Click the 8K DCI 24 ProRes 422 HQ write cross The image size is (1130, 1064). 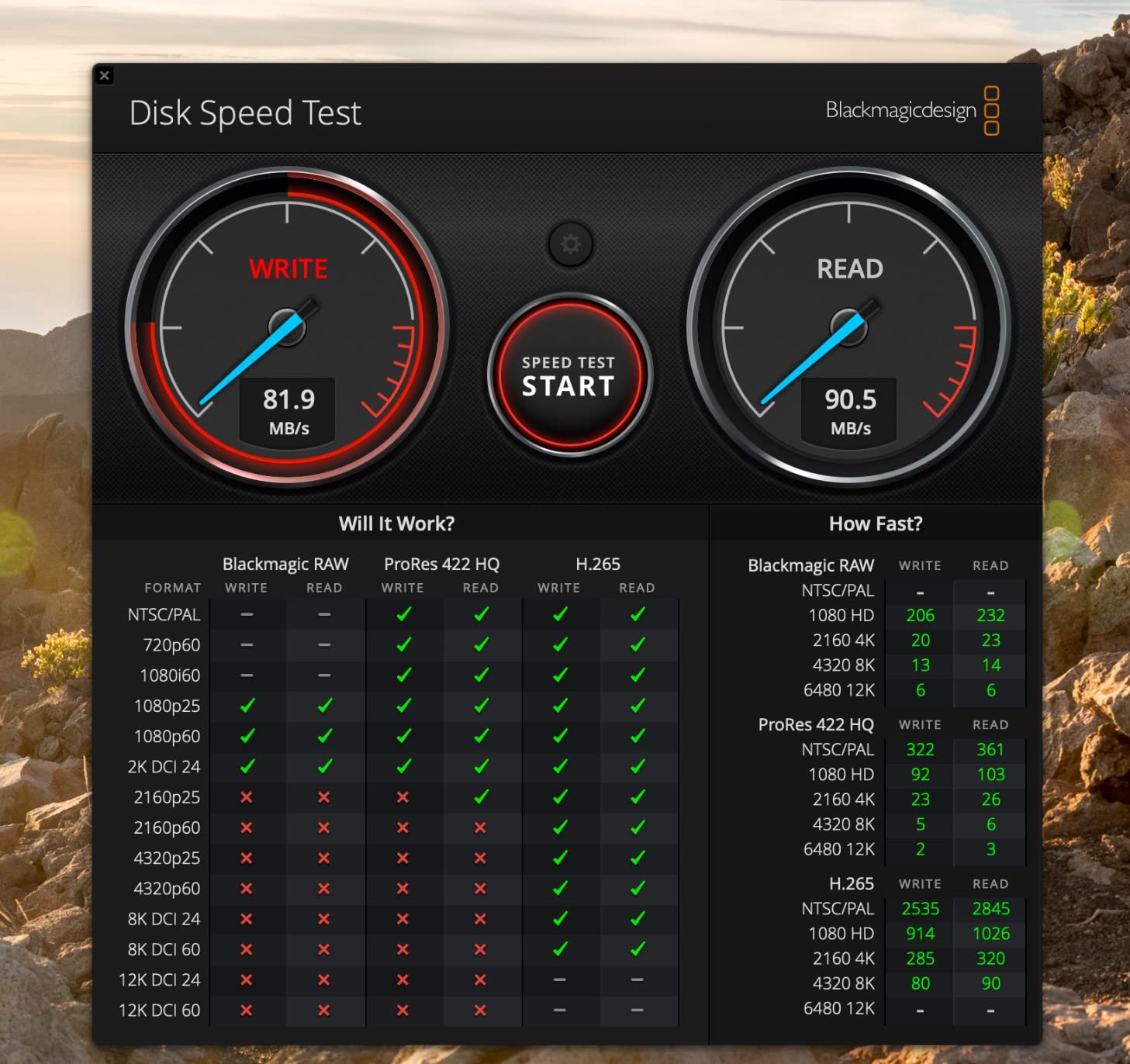click(403, 919)
